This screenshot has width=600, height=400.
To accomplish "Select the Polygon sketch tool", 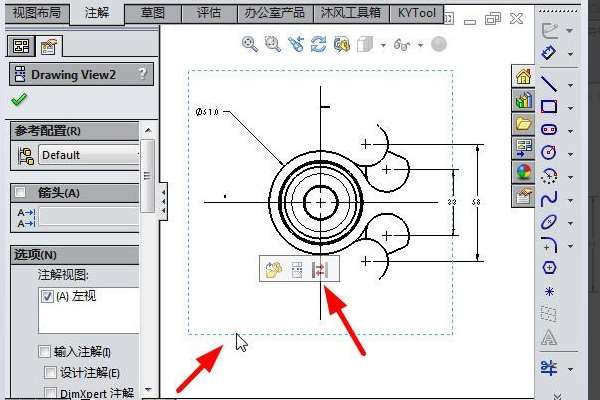I will coord(549,268).
